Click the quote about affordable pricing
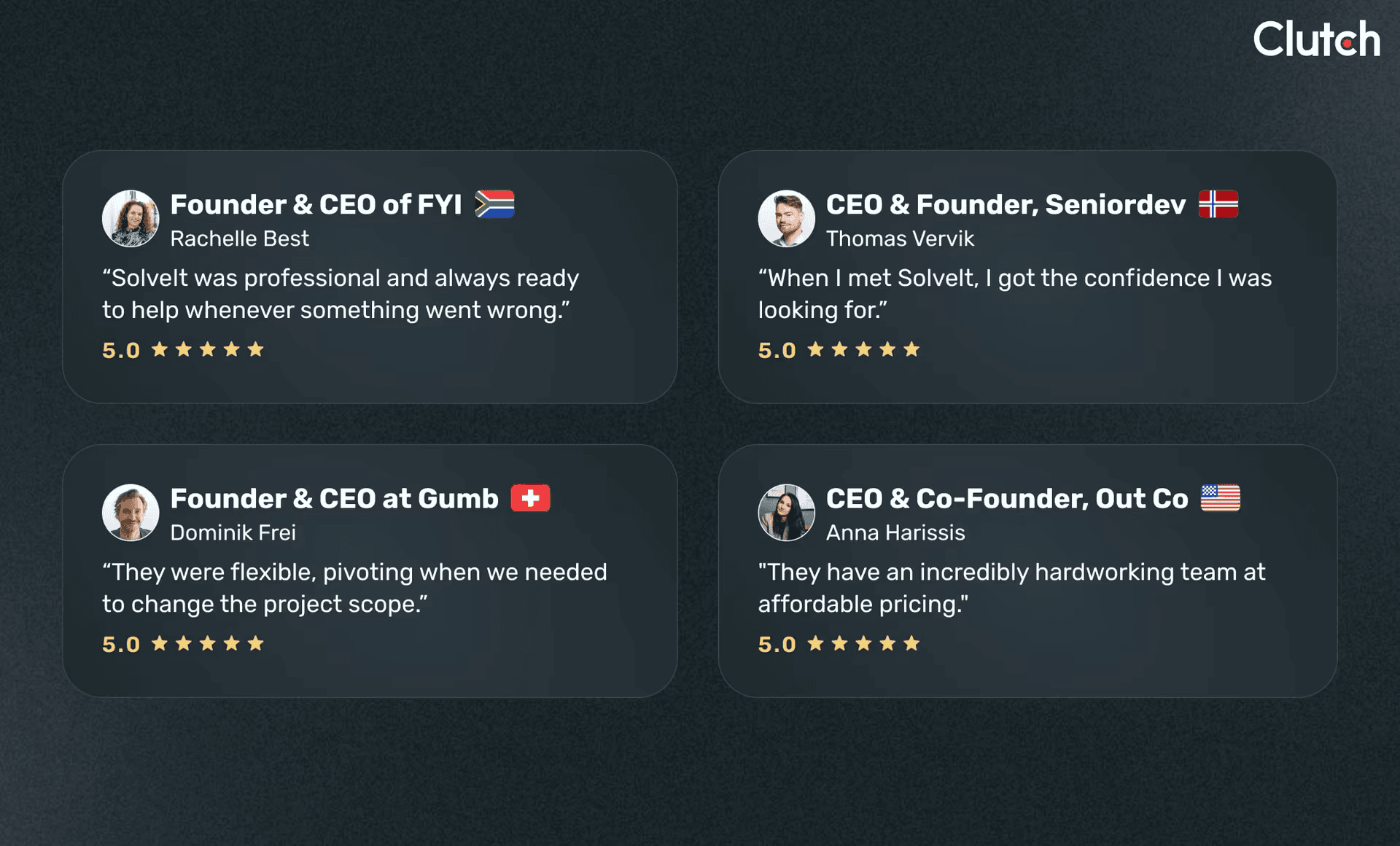 (x=1011, y=588)
